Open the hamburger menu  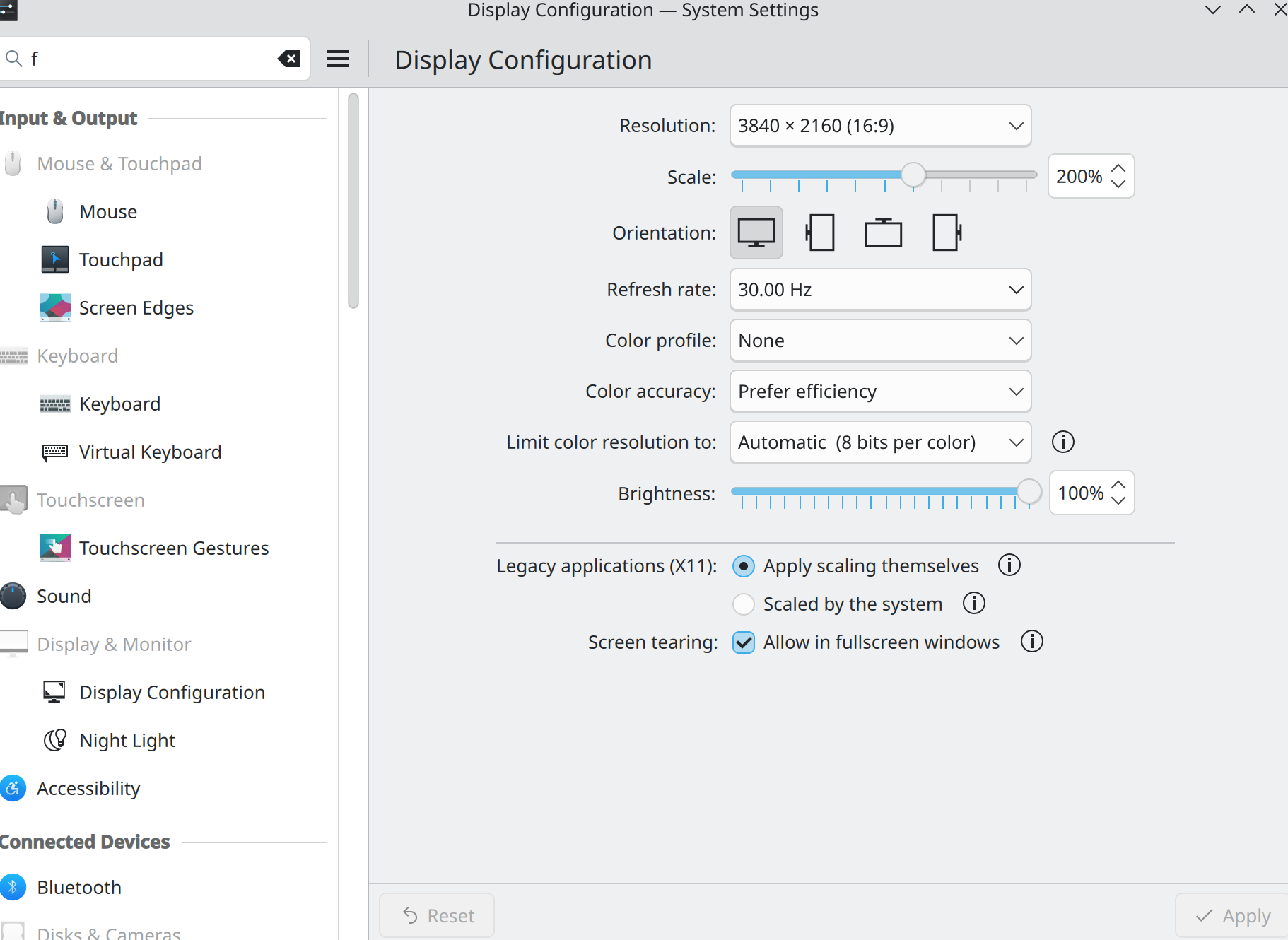[338, 59]
